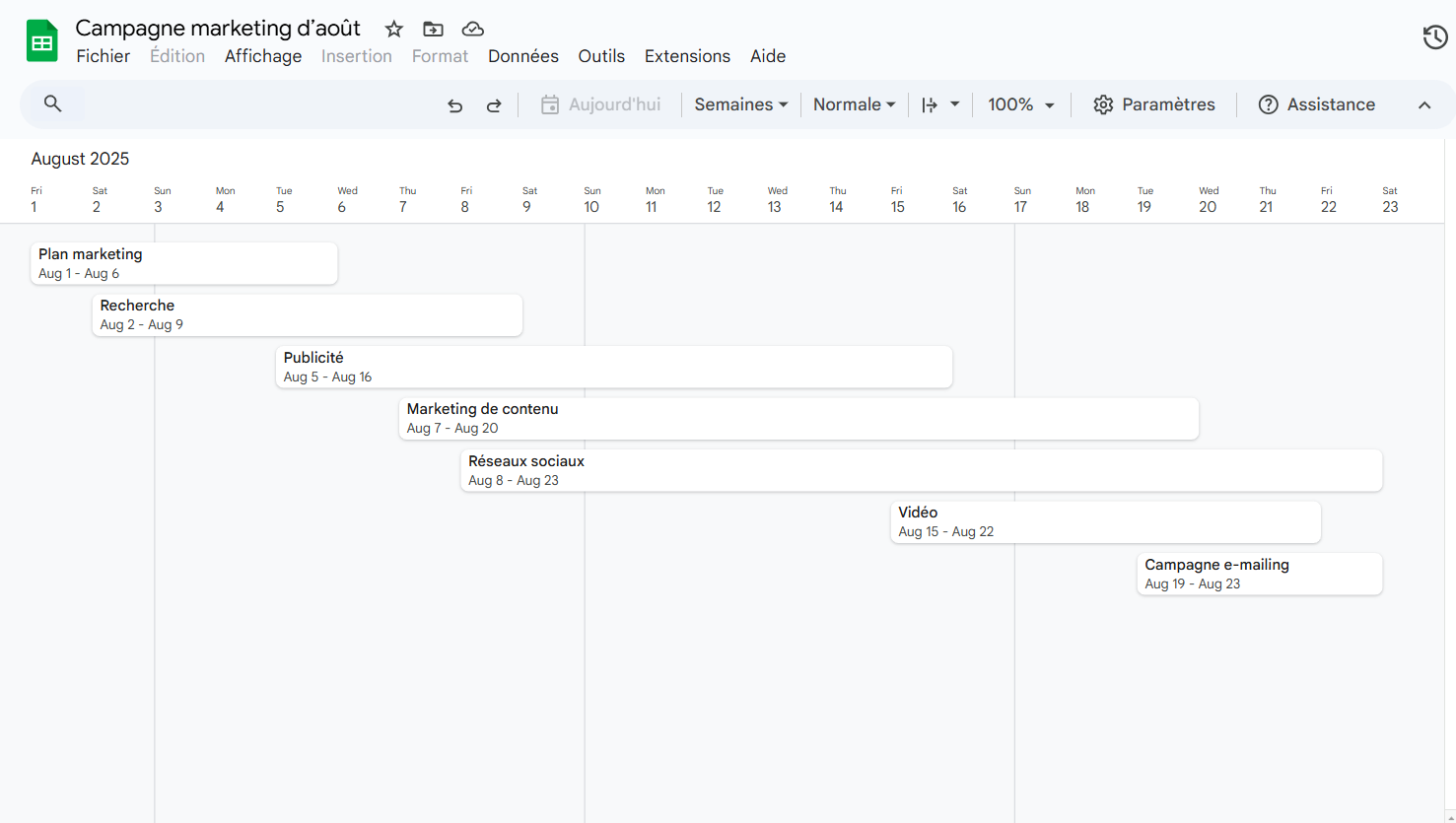Click the Google Sheets logo

click(40, 39)
